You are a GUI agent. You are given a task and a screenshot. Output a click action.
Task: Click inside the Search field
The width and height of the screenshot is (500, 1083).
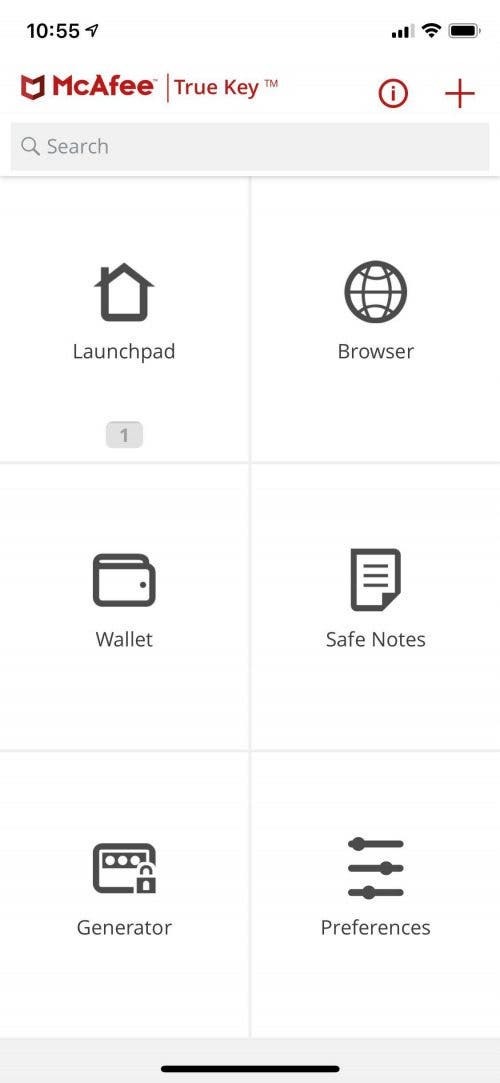click(250, 146)
